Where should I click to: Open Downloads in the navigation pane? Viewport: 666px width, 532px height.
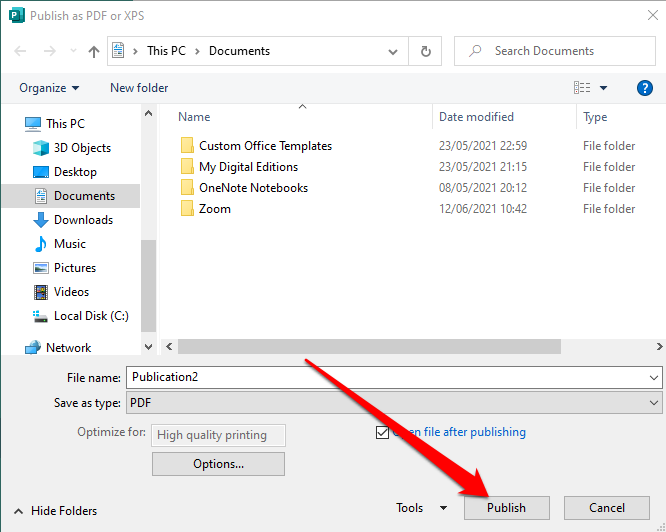[x=83, y=220]
